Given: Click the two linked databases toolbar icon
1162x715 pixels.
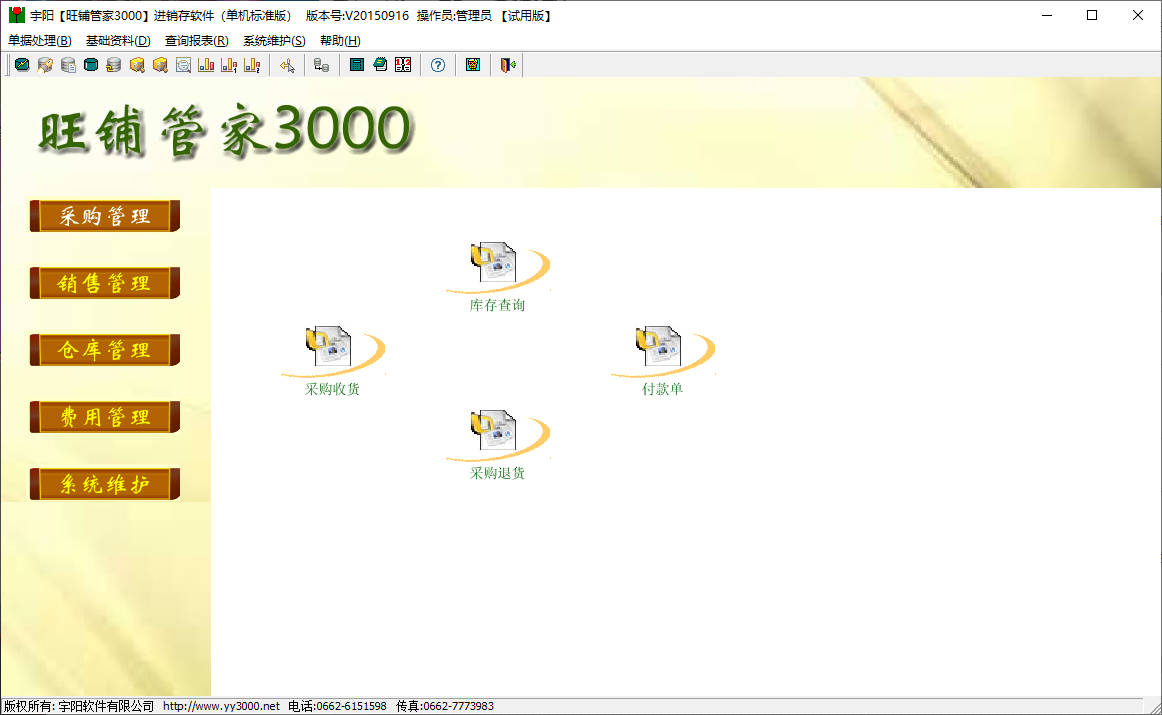Looking at the screenshot, I should pos(321,65).
